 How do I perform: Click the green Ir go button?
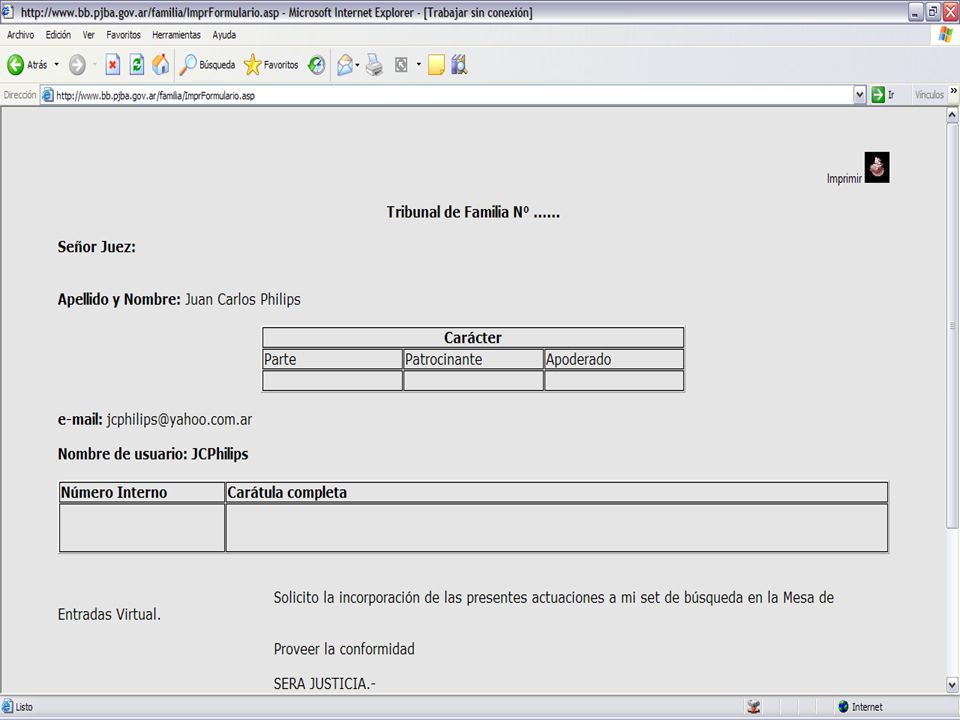pos(883,95)
